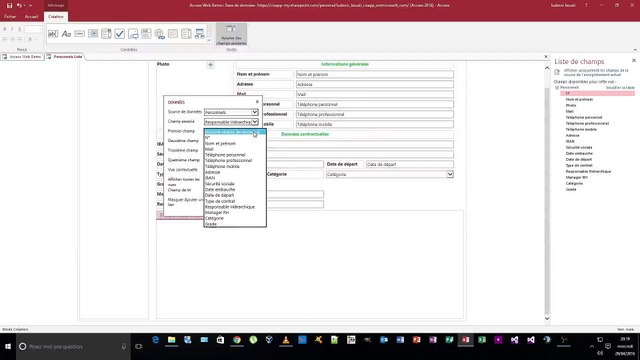
Task: Save using the quick access Save icon
Action: (x=9, y=5)
